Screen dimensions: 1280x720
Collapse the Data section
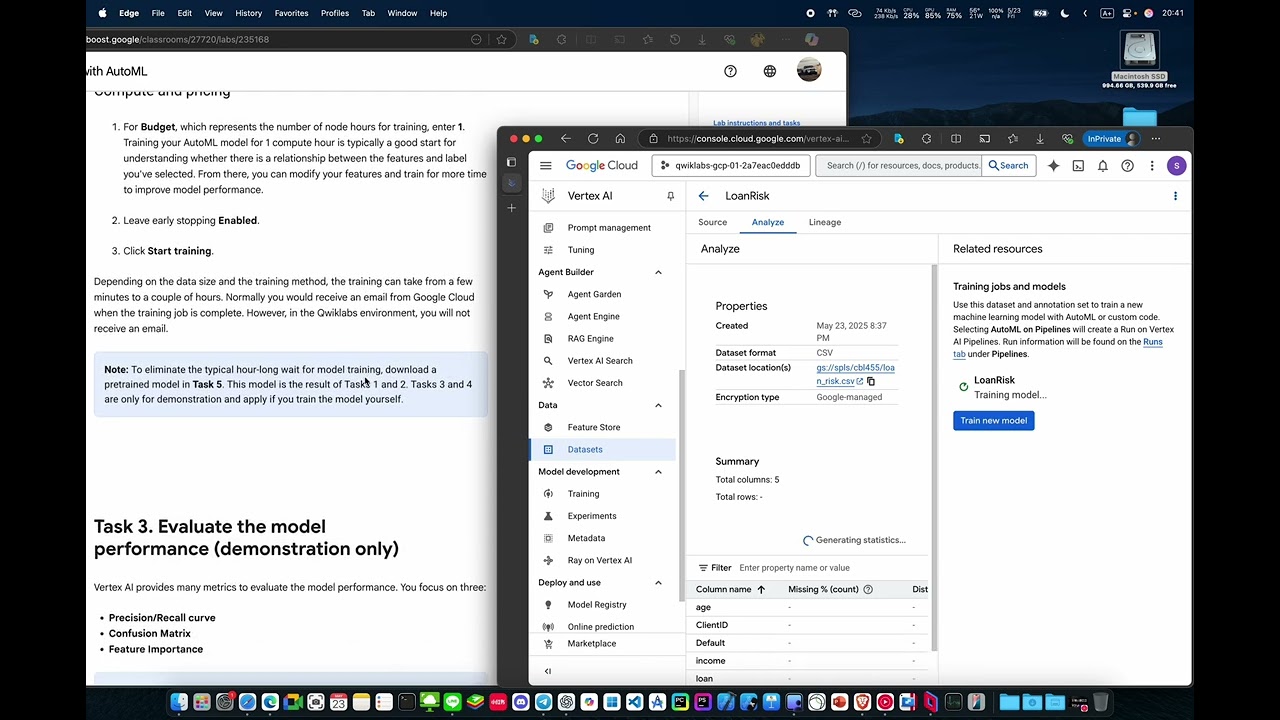pos(658,405)
